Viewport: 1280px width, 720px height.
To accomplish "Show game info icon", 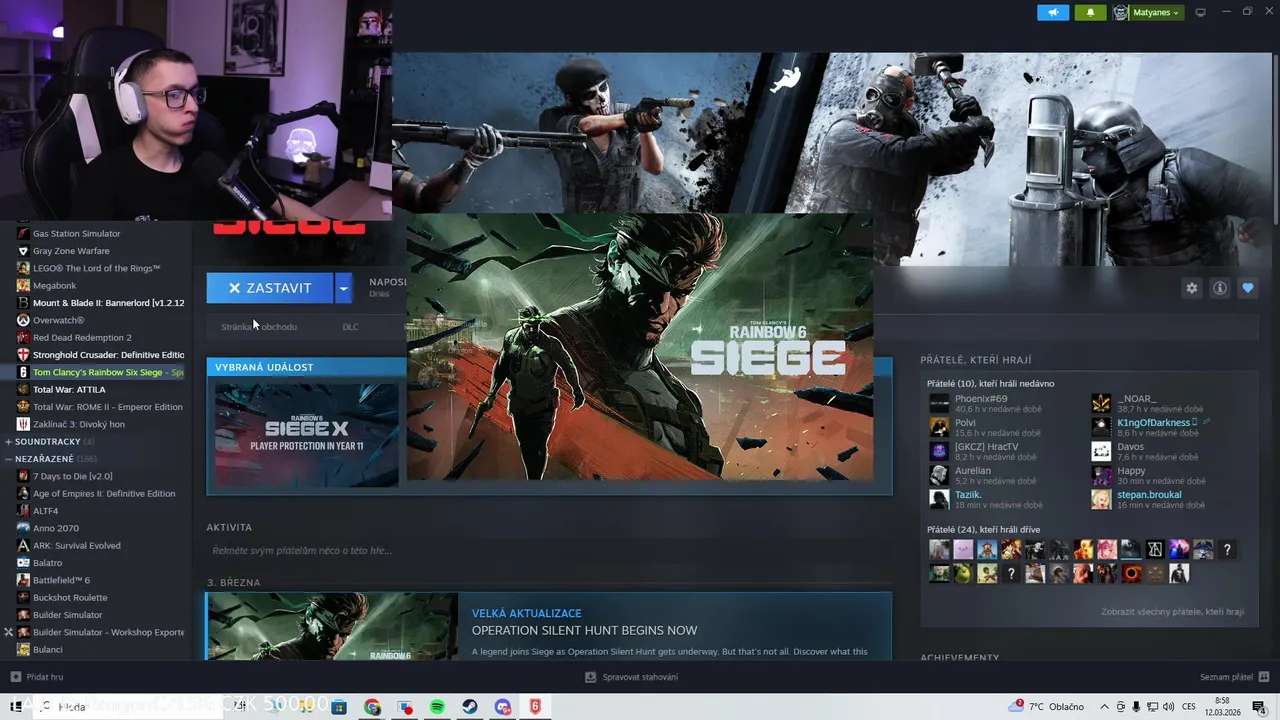I will (x=1219, y=288).
